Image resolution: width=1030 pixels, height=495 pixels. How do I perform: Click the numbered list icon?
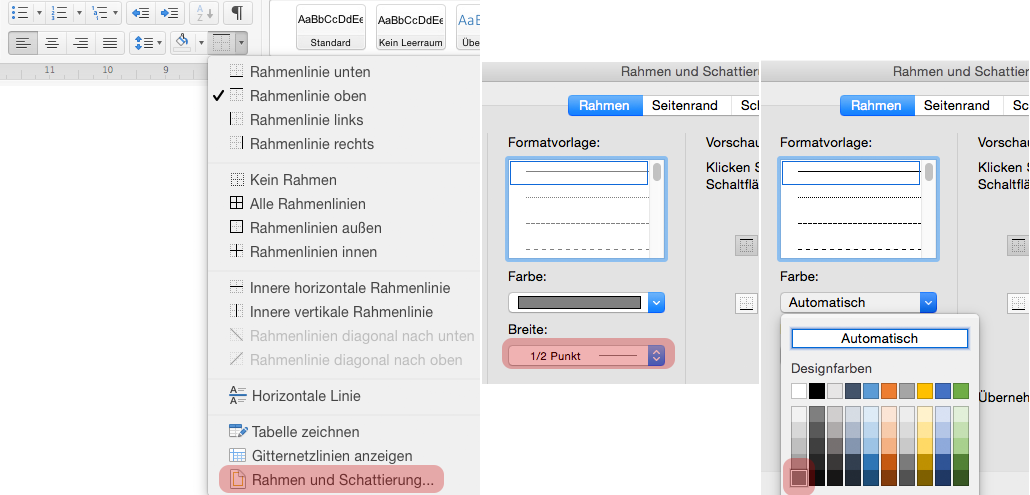(60, 12)
